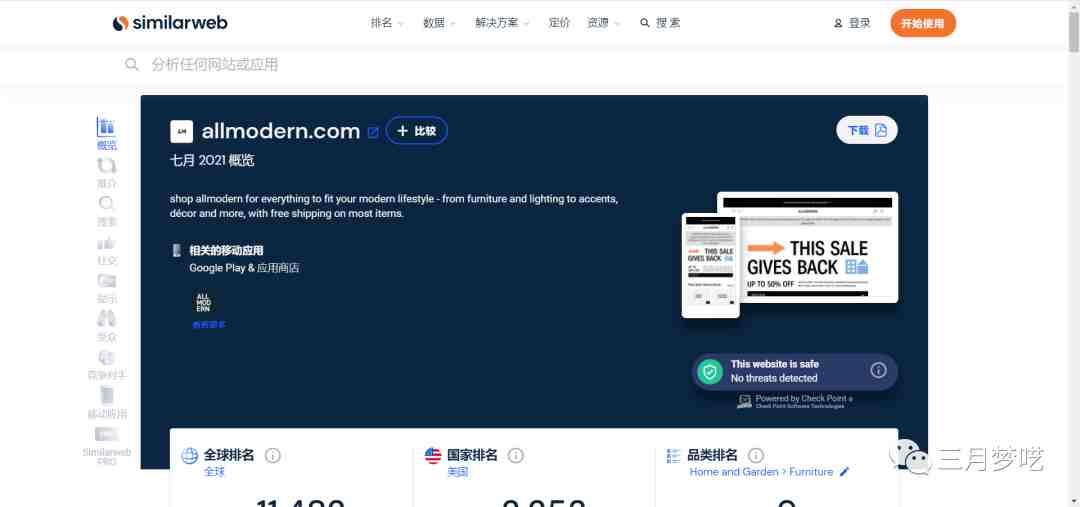The image size is (1080, 507).
Task: Open 搜索 in the top navigation
Action: pos(660,23)
